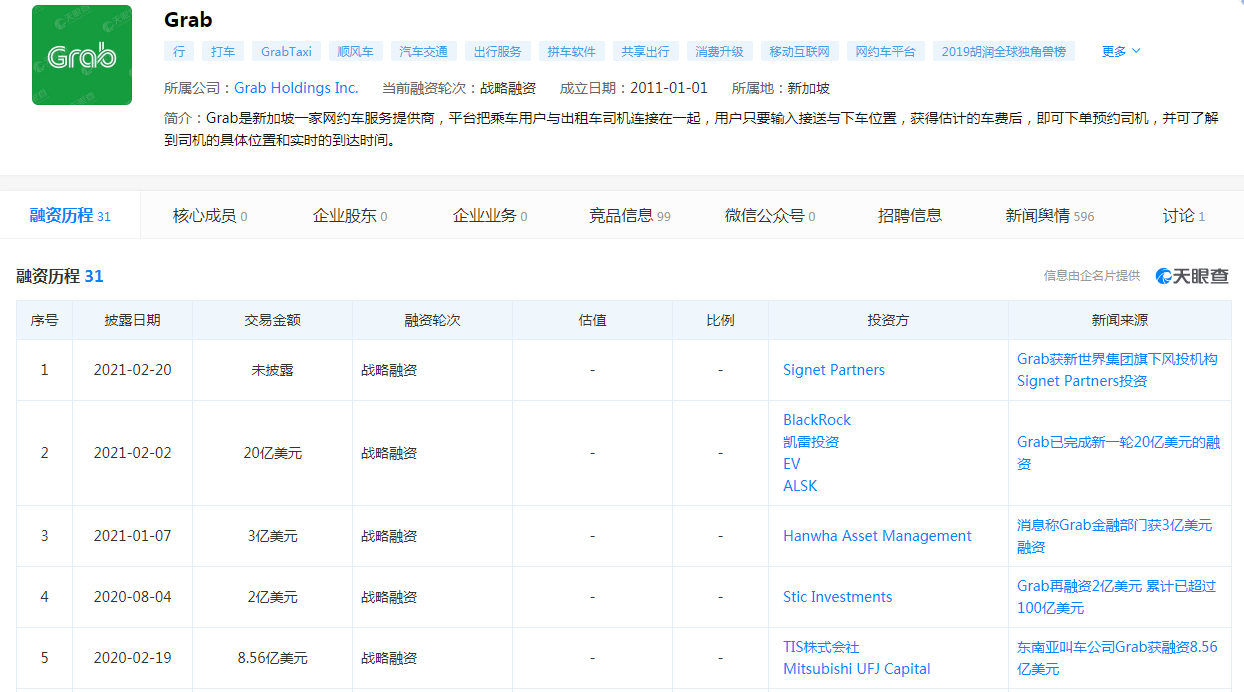Image resolution: width=1244 pixels, height=692 pixels.
Task: Click the 比例 column header
Action: pos(721,320)
